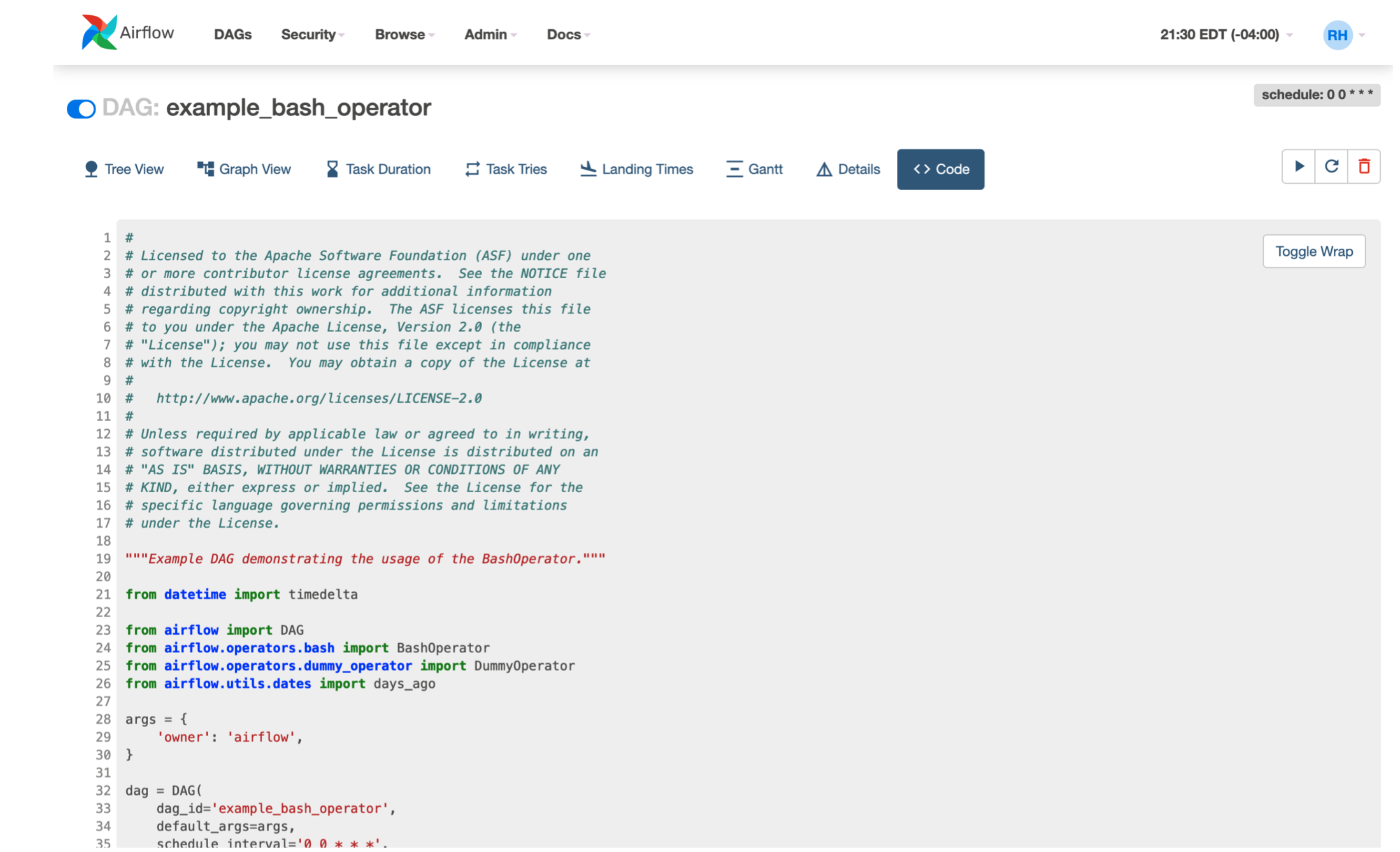
Task: Click the Task Tries retry icon
Action: tap(473, 169)
